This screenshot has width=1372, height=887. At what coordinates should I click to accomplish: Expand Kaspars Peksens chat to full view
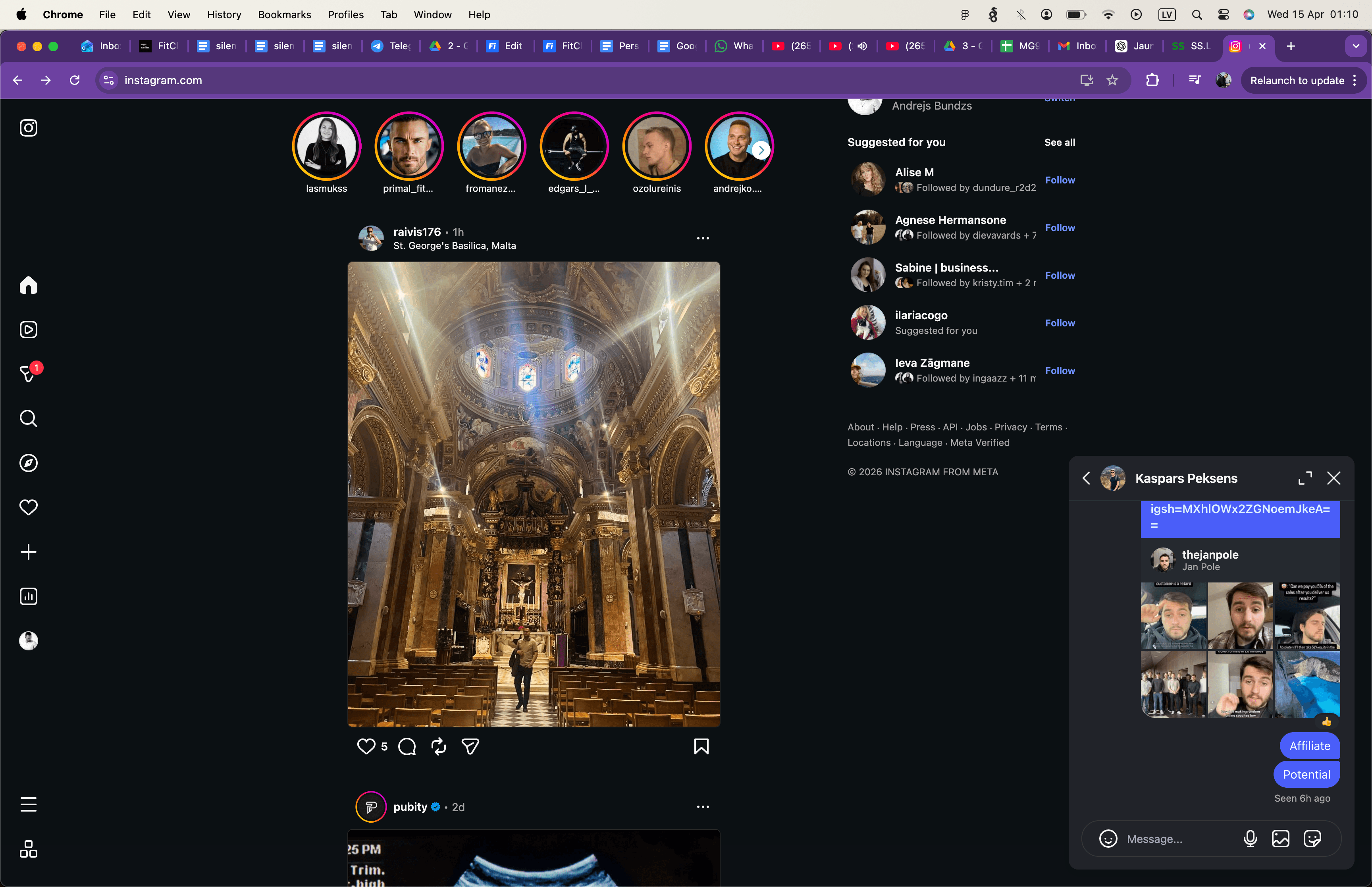click(1305, 478)
